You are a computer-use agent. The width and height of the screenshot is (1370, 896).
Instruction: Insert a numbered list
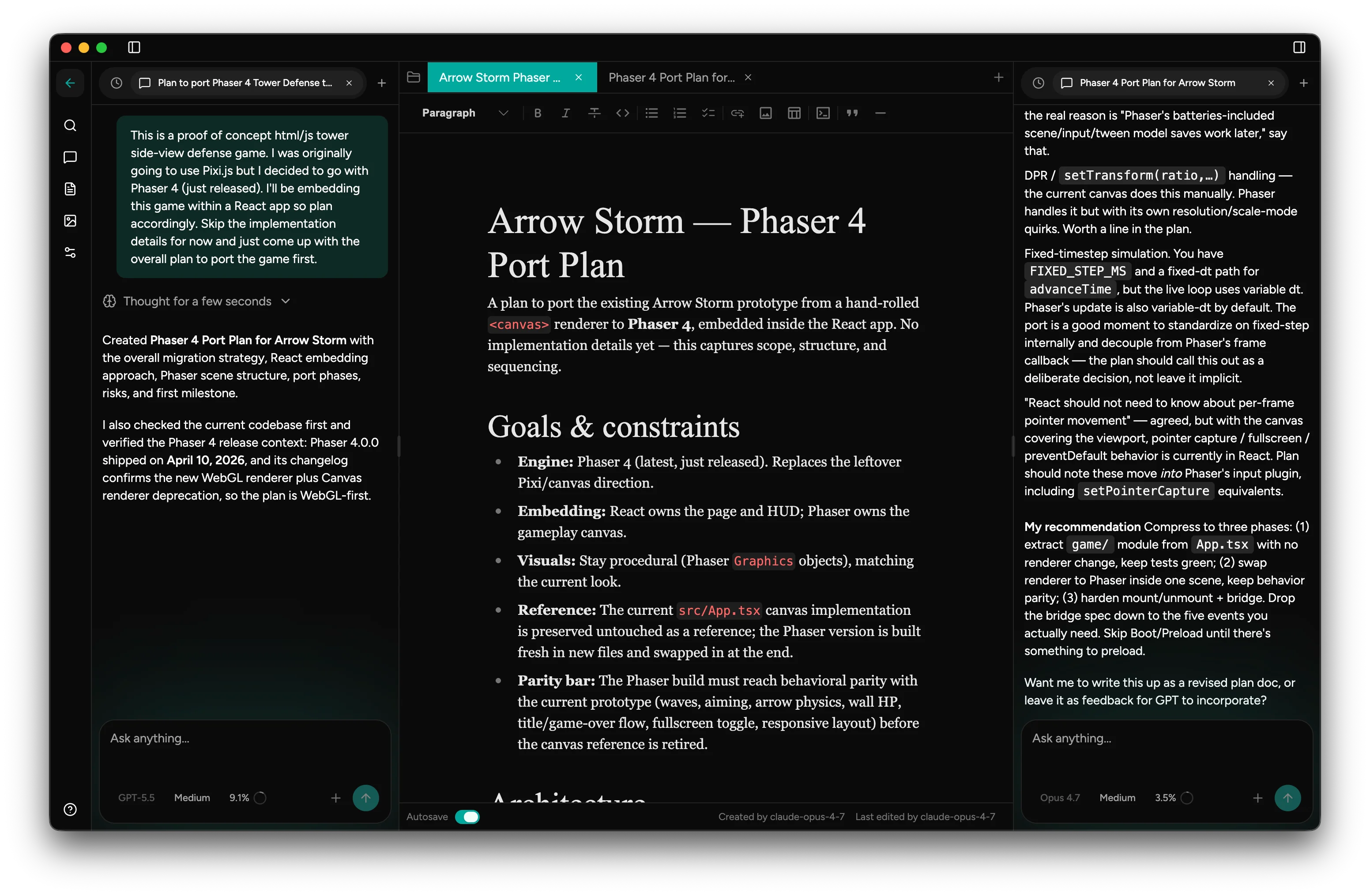coord(680,113)
